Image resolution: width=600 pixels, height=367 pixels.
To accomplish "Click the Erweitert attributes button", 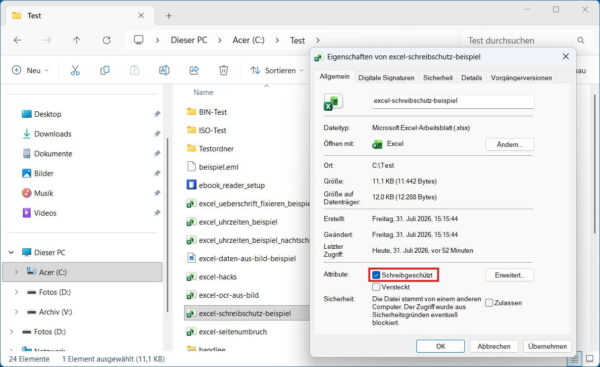I will point(509,275).
